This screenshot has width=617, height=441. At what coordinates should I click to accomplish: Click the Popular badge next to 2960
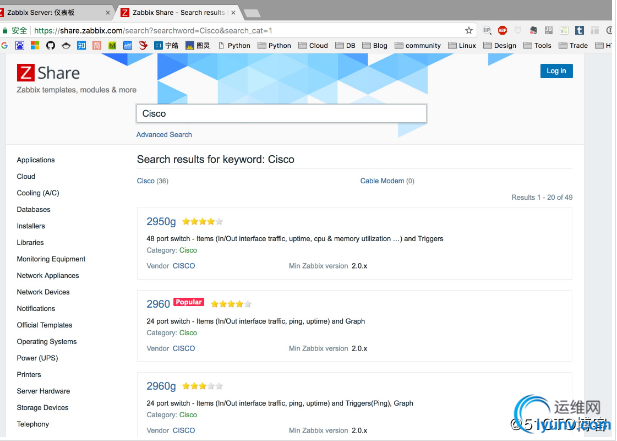pos(188,302)
